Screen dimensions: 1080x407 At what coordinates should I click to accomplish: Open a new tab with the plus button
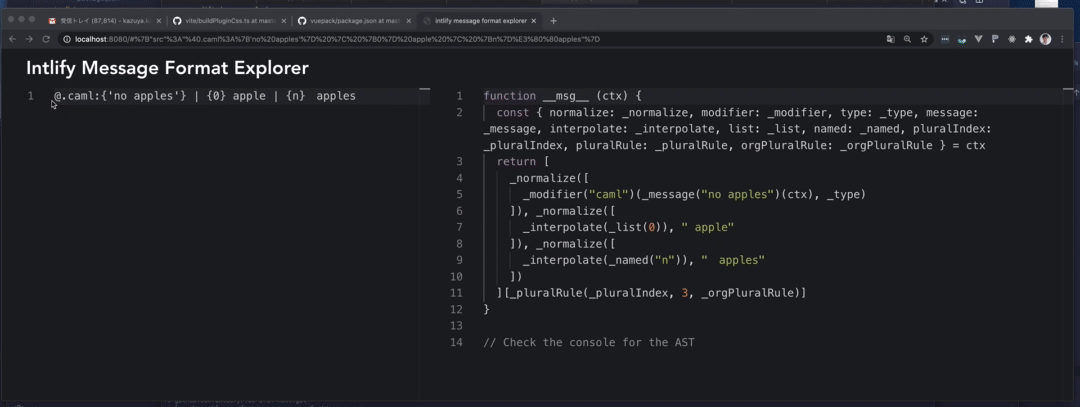tap(553, 21)
